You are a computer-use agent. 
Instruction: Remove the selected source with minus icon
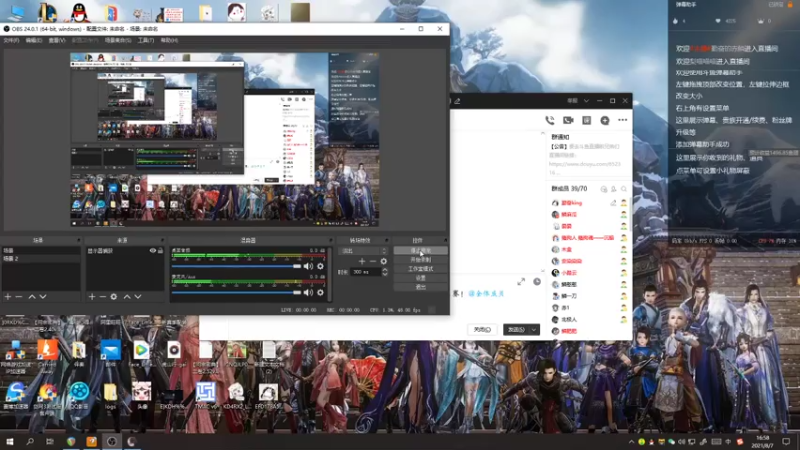(103, 296)
